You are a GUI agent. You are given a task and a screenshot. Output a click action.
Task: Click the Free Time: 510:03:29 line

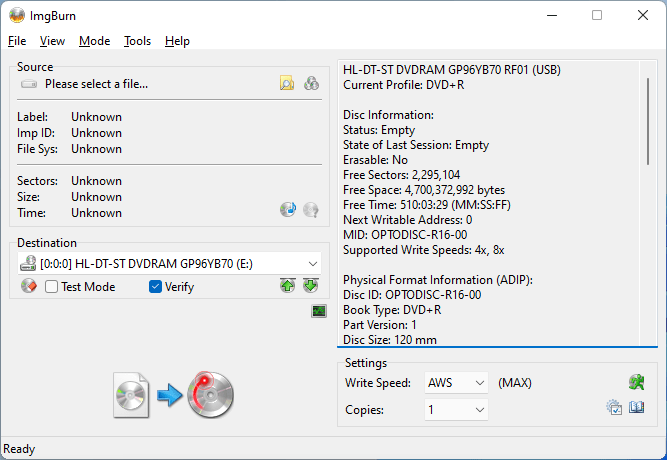tap(427, 205)
